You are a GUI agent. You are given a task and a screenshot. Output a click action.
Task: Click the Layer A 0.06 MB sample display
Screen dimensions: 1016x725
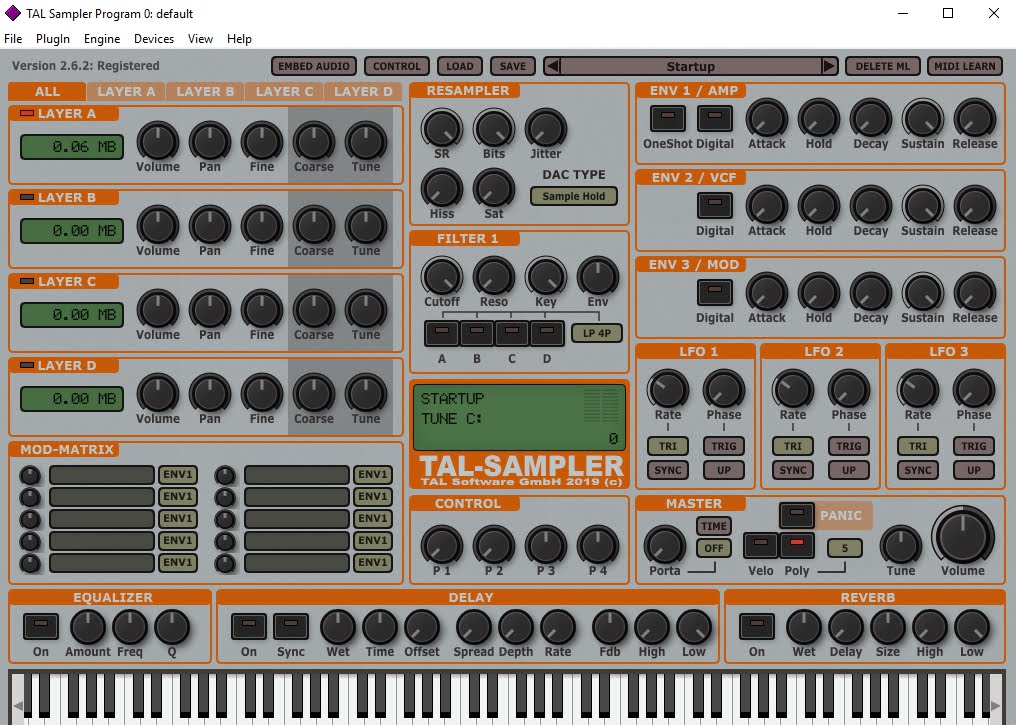(72, 147)
